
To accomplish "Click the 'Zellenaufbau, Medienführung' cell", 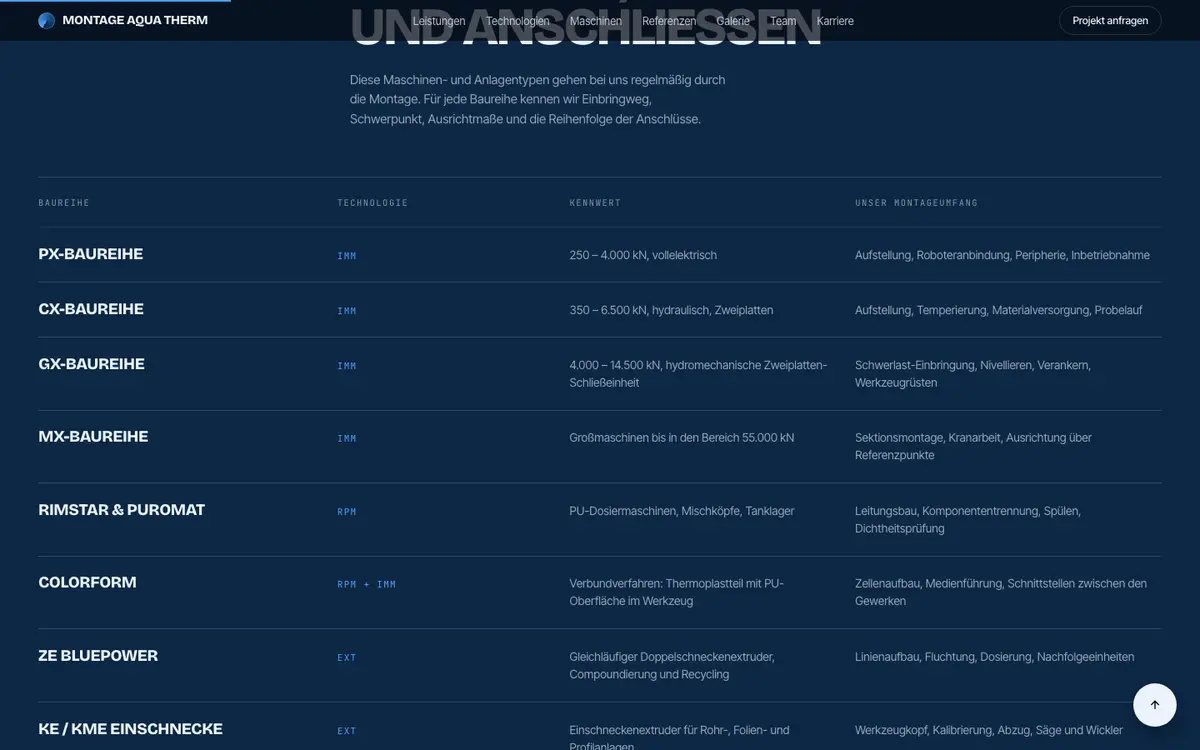I will click(1001, 592).
